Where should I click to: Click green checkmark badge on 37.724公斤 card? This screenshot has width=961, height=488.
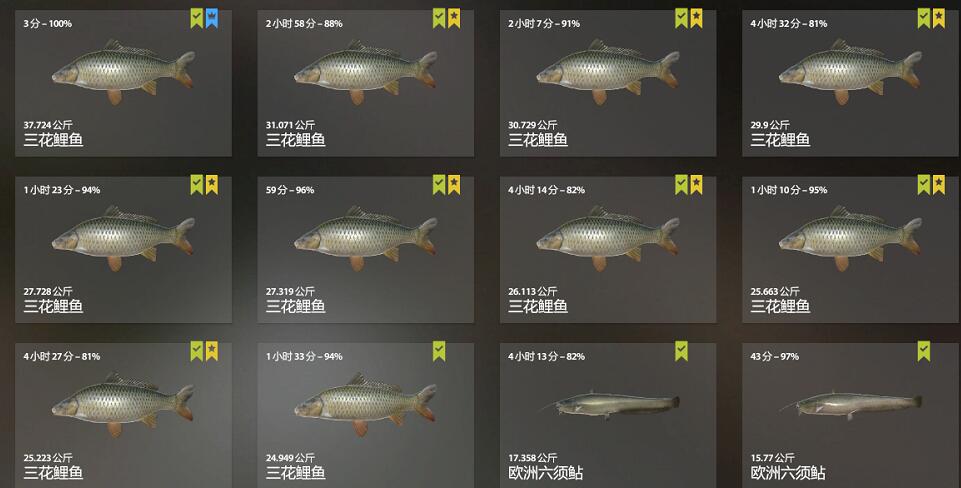(x=197, y=18)
